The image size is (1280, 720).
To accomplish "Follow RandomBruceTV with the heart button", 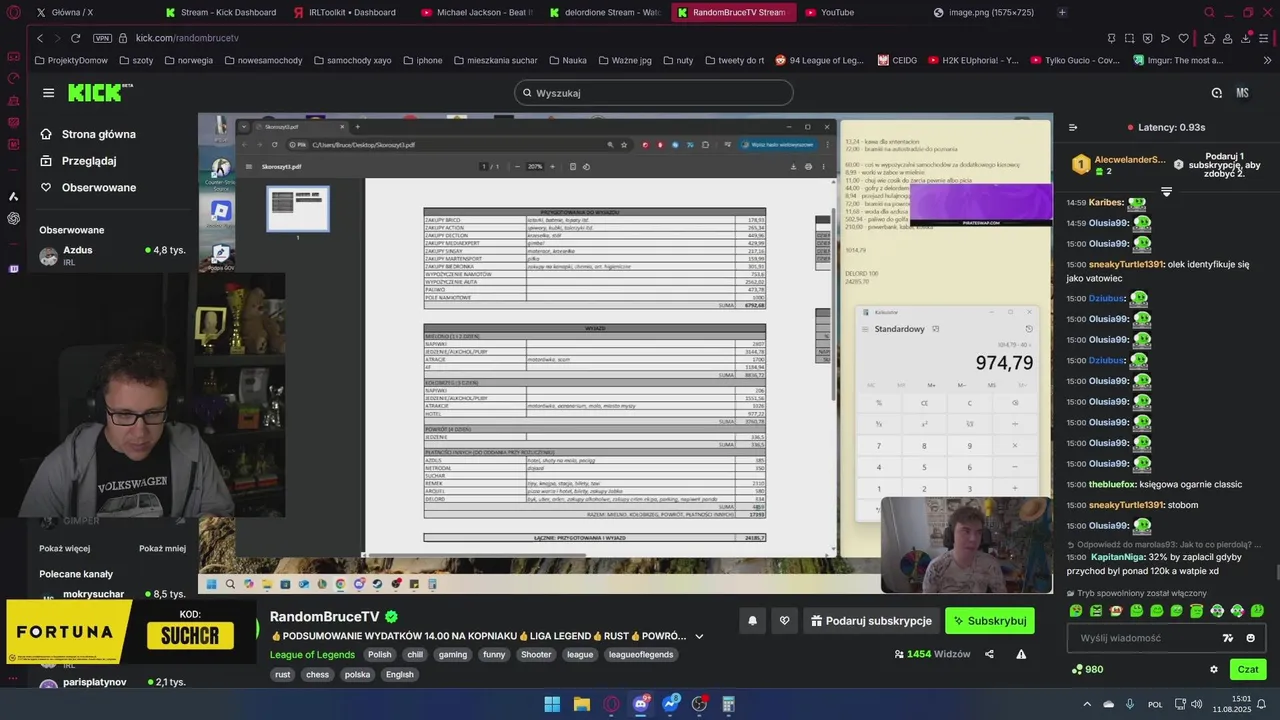I will (784, 621).
